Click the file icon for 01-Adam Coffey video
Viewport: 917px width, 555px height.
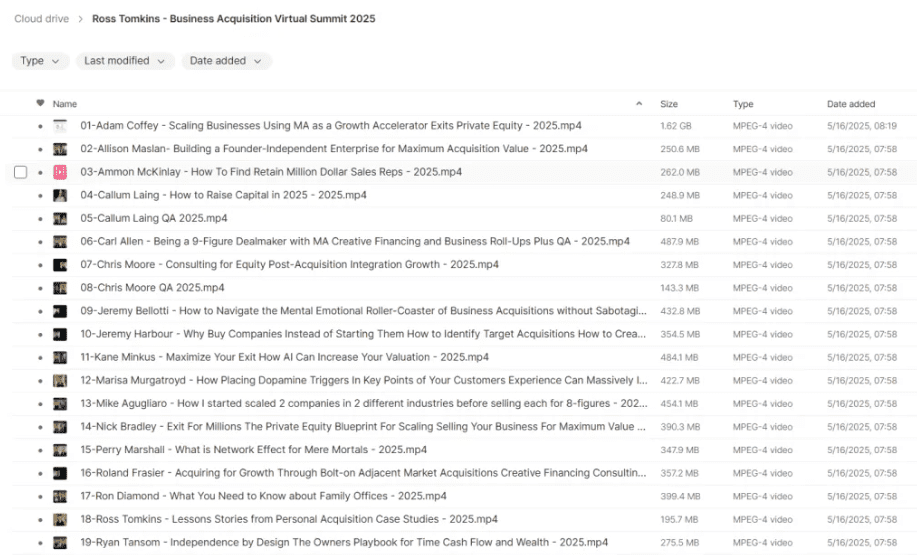(x=60, y=126)
